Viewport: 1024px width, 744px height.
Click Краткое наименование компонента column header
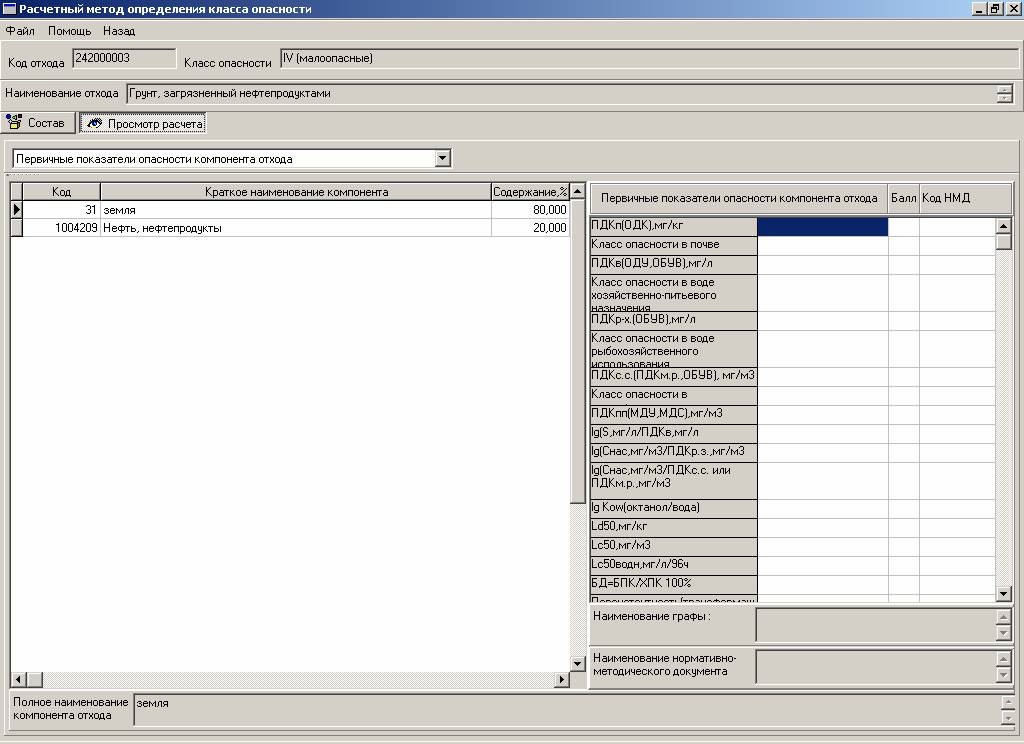(296, 192)
